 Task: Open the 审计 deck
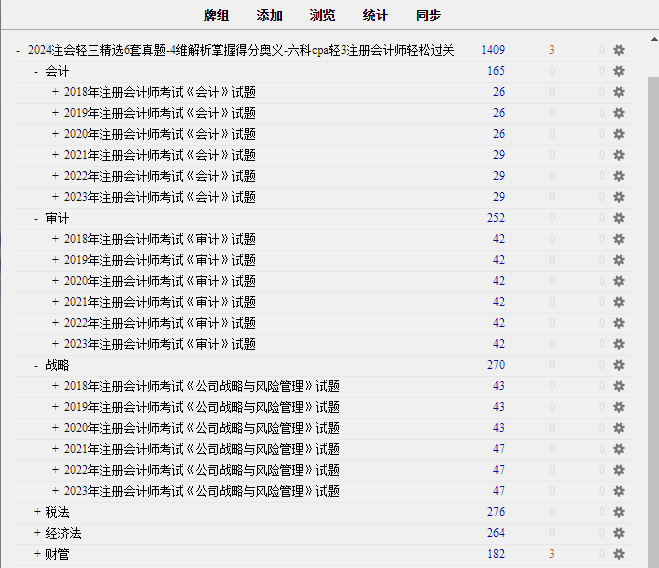[57, 219]
